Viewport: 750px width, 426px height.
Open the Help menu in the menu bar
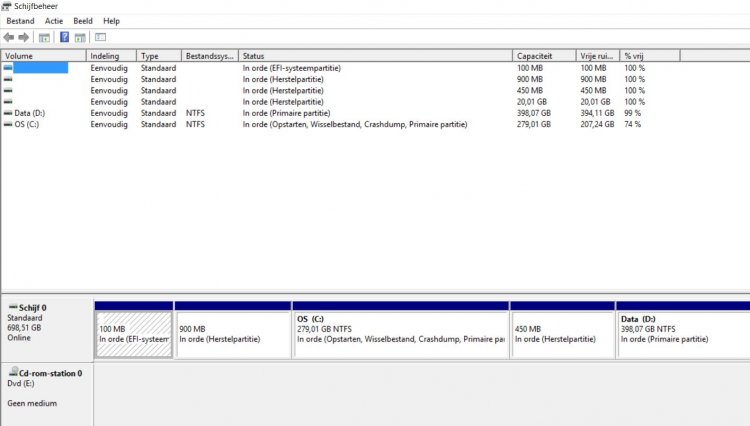(x=111, y=20)
